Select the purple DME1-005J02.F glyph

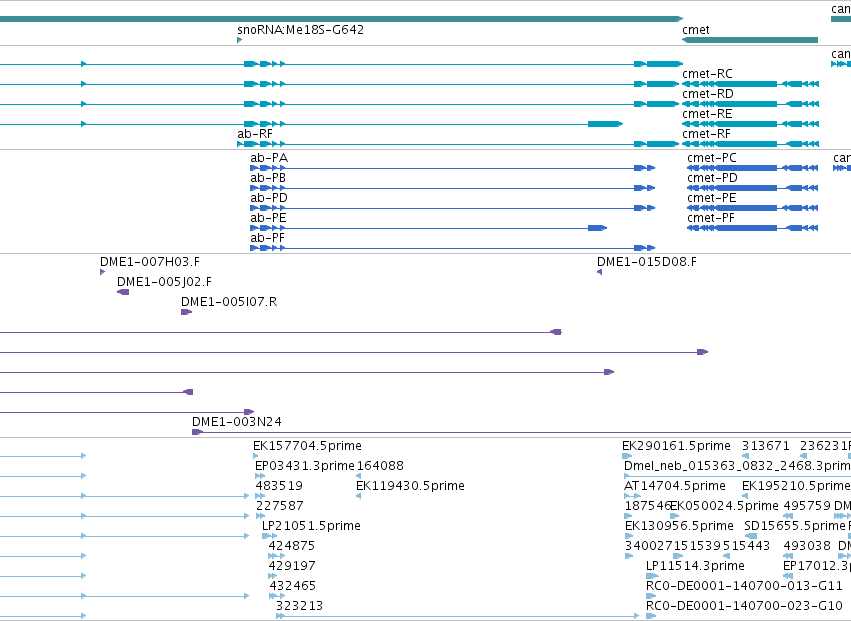(x=123, y=292)
